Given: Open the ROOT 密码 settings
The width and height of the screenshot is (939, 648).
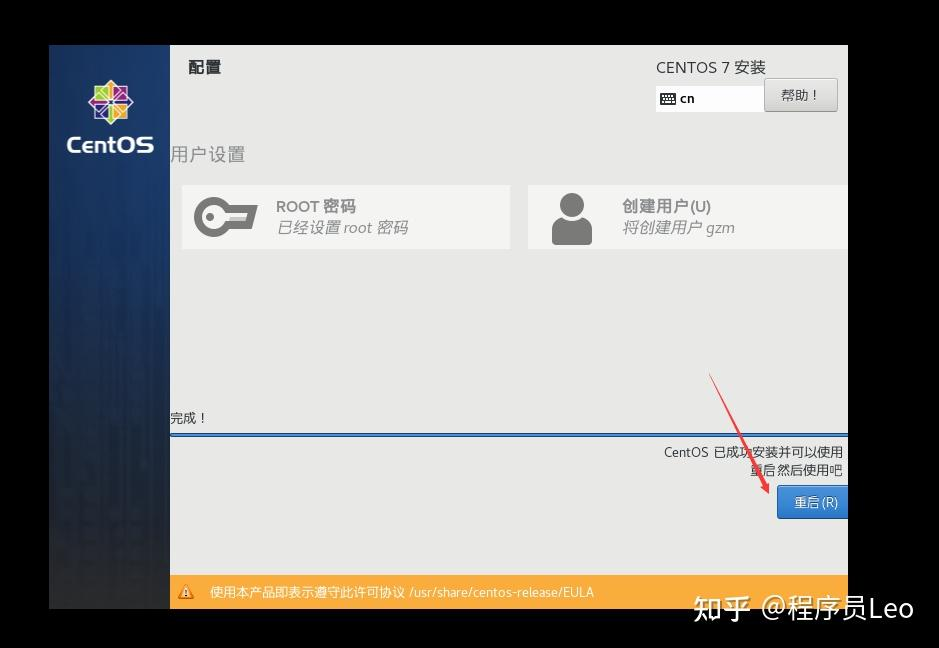Looking at the screenshot, I should 346,217.
